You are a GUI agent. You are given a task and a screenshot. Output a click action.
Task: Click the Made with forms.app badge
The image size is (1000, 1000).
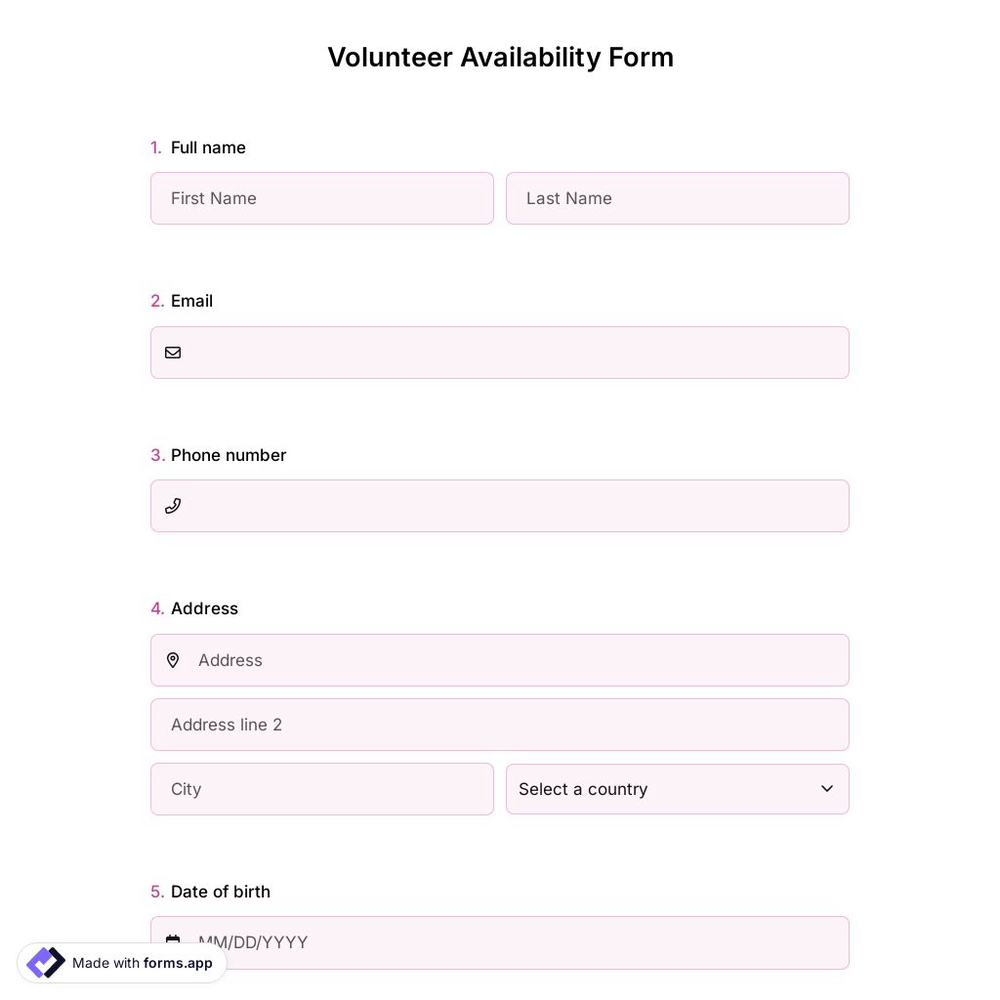[x=122, y=962]
